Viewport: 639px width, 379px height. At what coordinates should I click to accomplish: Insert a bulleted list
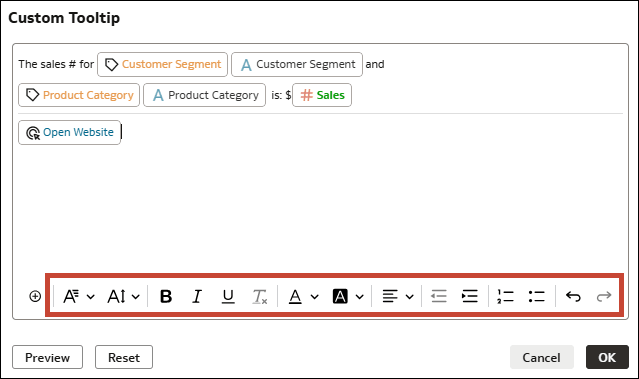(536, 296)
